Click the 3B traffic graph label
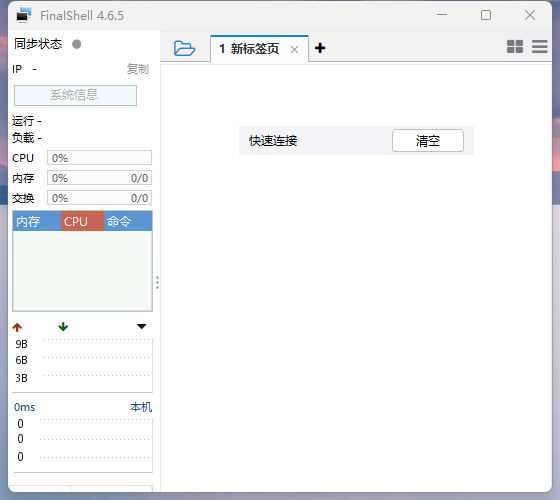The width and height of the screenshot is (560, 500). click(x=21, y=378)
